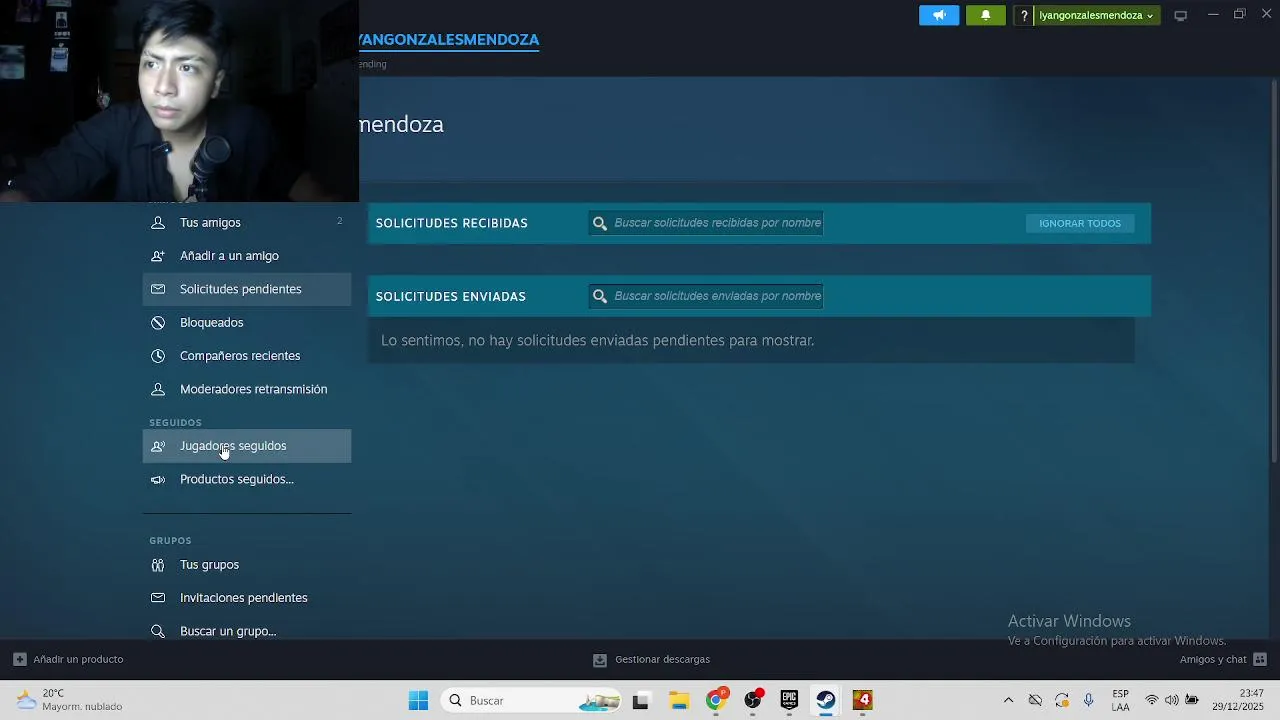The image size is (1280, 720).
Task: Focus the sent requests search field
Action: pyautogui.click(x=706, y=296)
